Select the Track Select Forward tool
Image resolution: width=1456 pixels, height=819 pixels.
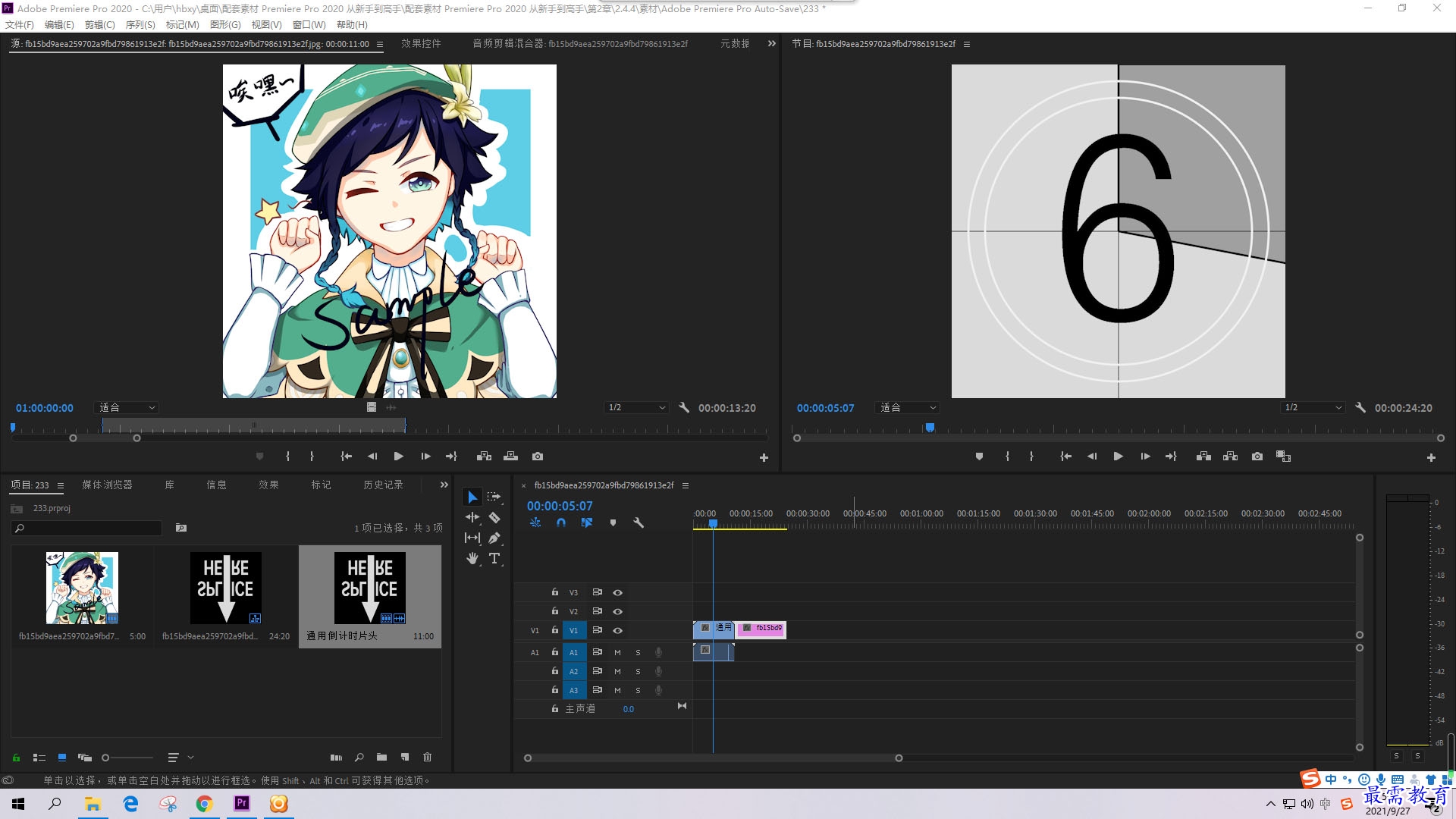point(494,497)
